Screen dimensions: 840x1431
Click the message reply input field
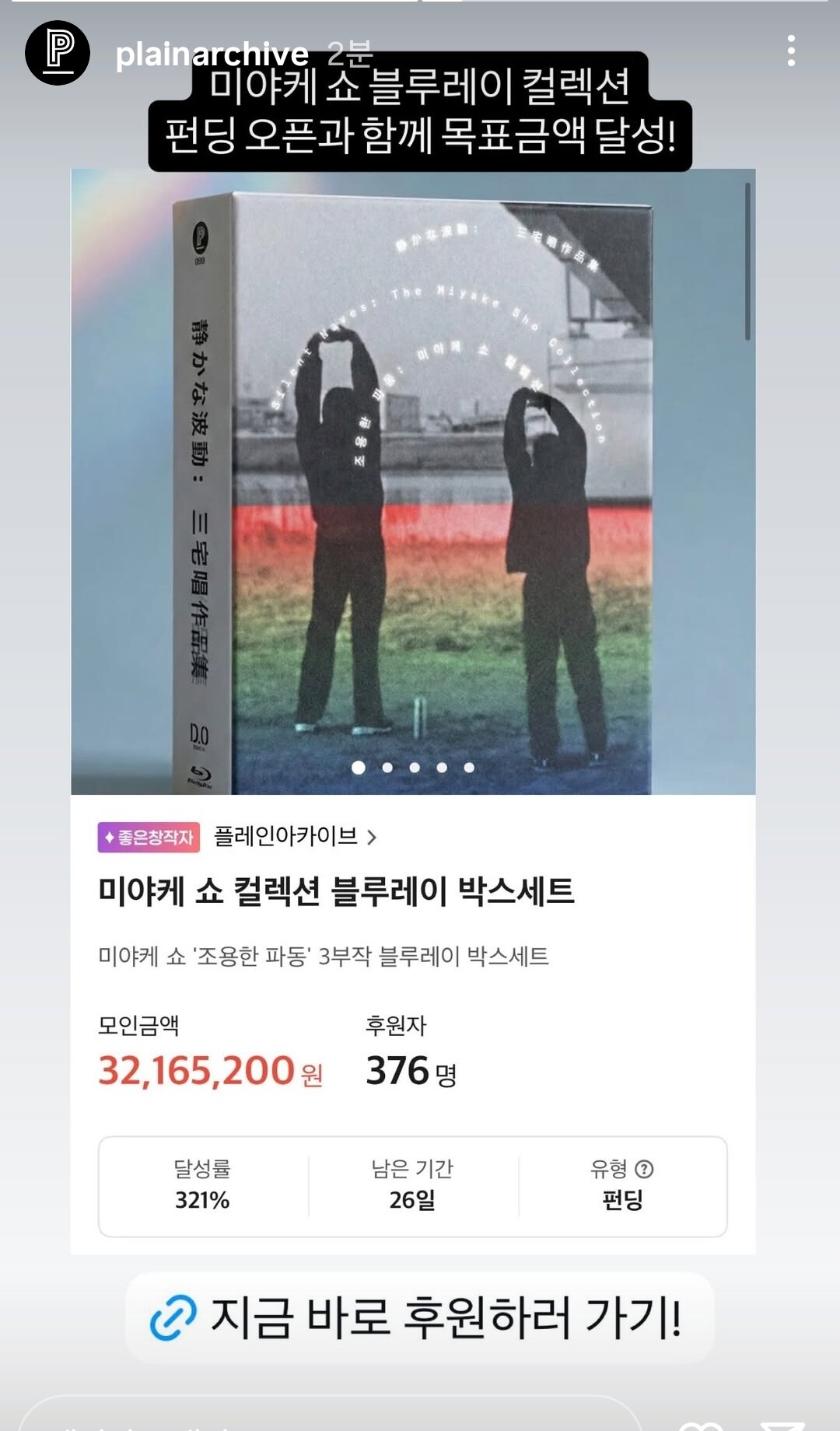click(x=331, y=1415)
